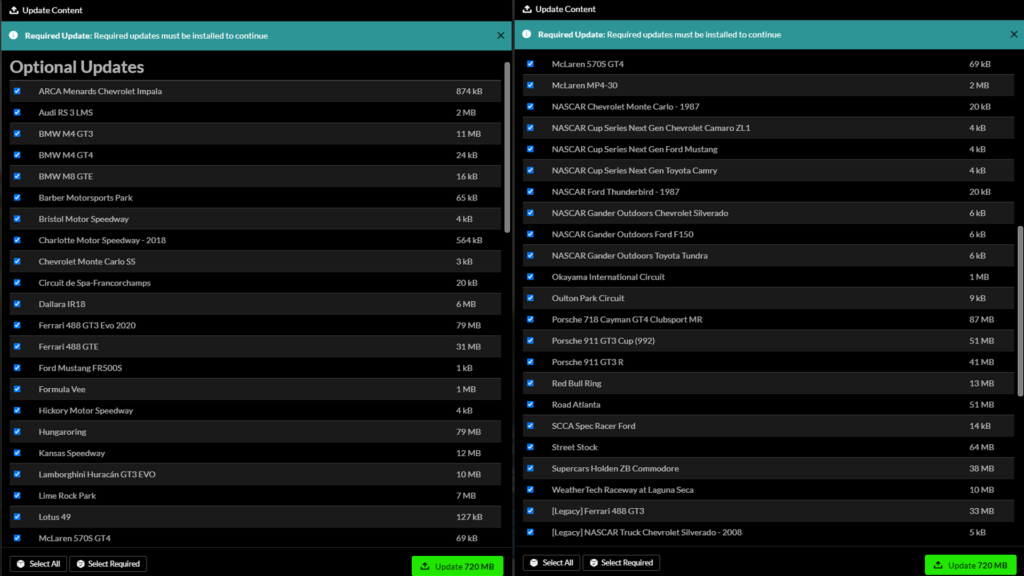Click NASCAR Cup Series Next Gen Chevrolet Camaro ZL1 name
The width and height of the screenshot is (1024, 576).
click(x=650, y=128)
